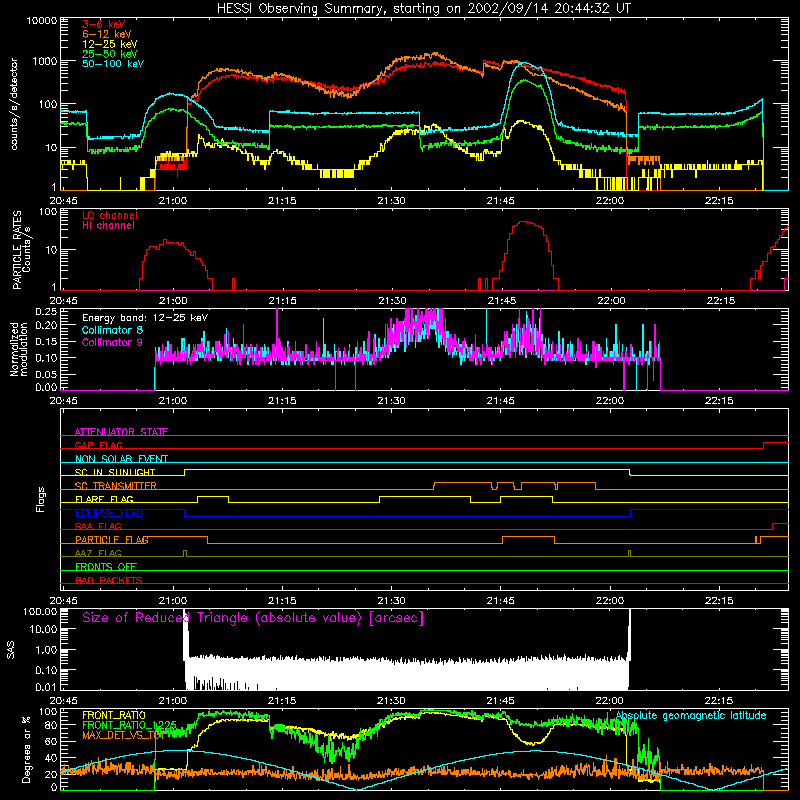Select the "Collimator 9" legend label
Image resolution: width=800 pixels, height=800 pixels.
(112, 342)
